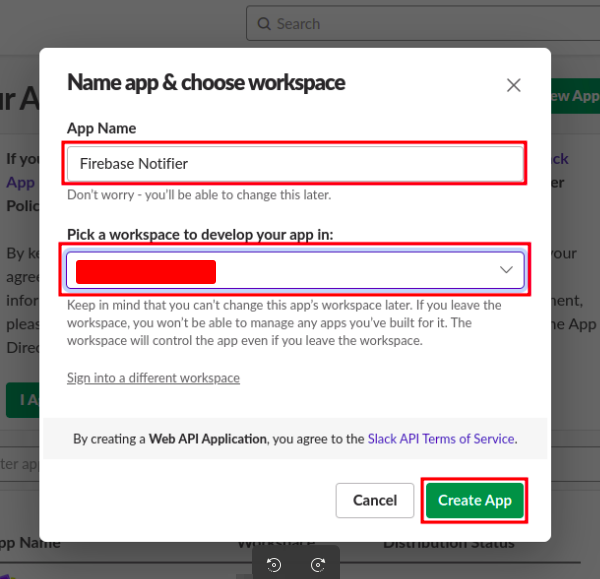The width and height of the screenshot is (600, 579).
Task: Click the 'Web API Application' bold text
Action: 207,439
